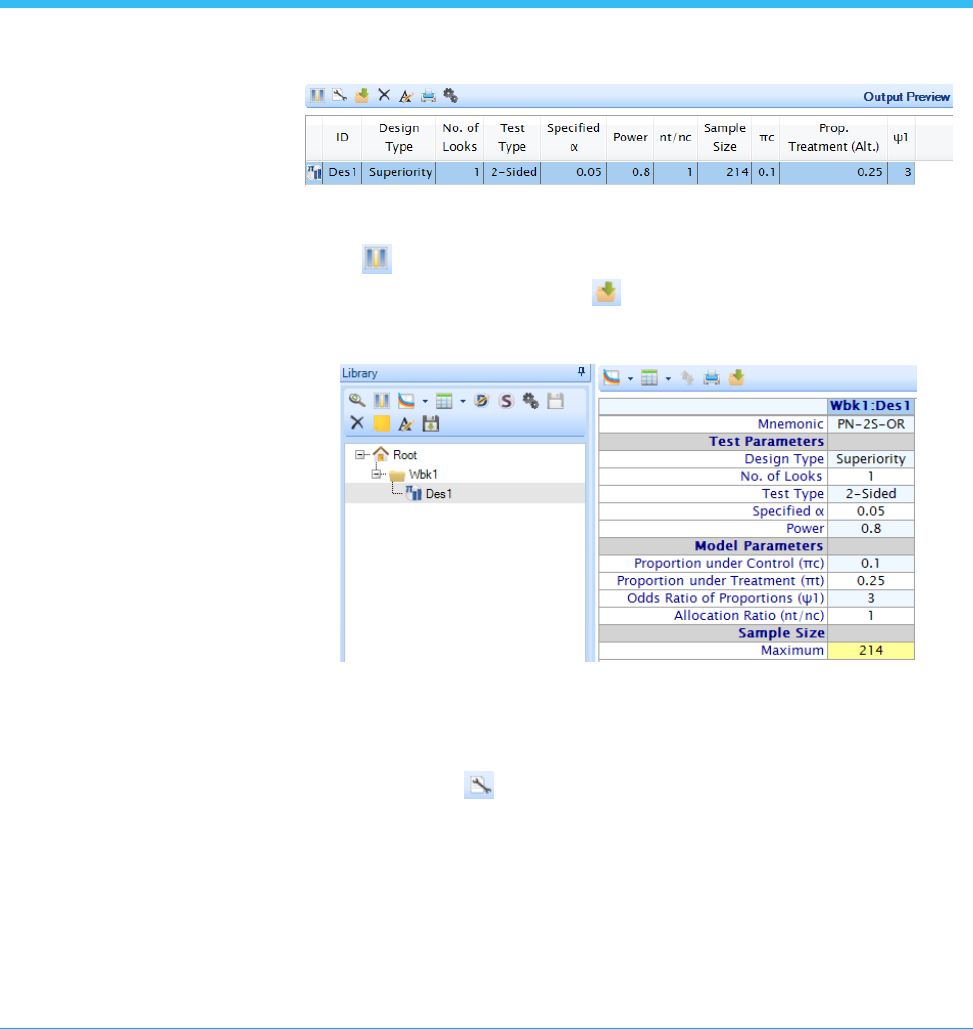The height and width of the screenshot is (1029, 973).
Task: Click the save folder icon in the details toolbar
Action: click(x=737, y=377)
